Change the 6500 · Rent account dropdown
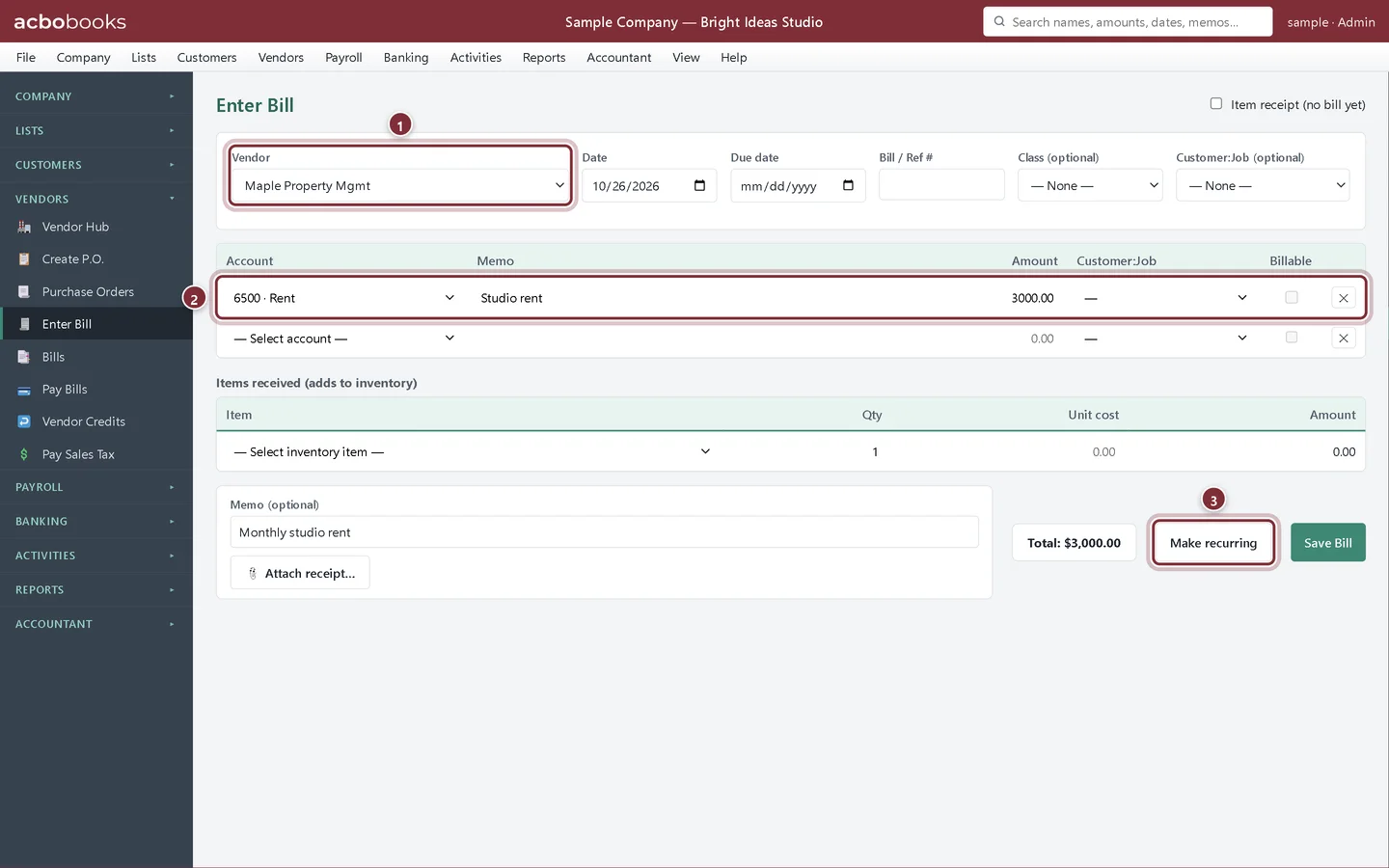 click(343, 298)
